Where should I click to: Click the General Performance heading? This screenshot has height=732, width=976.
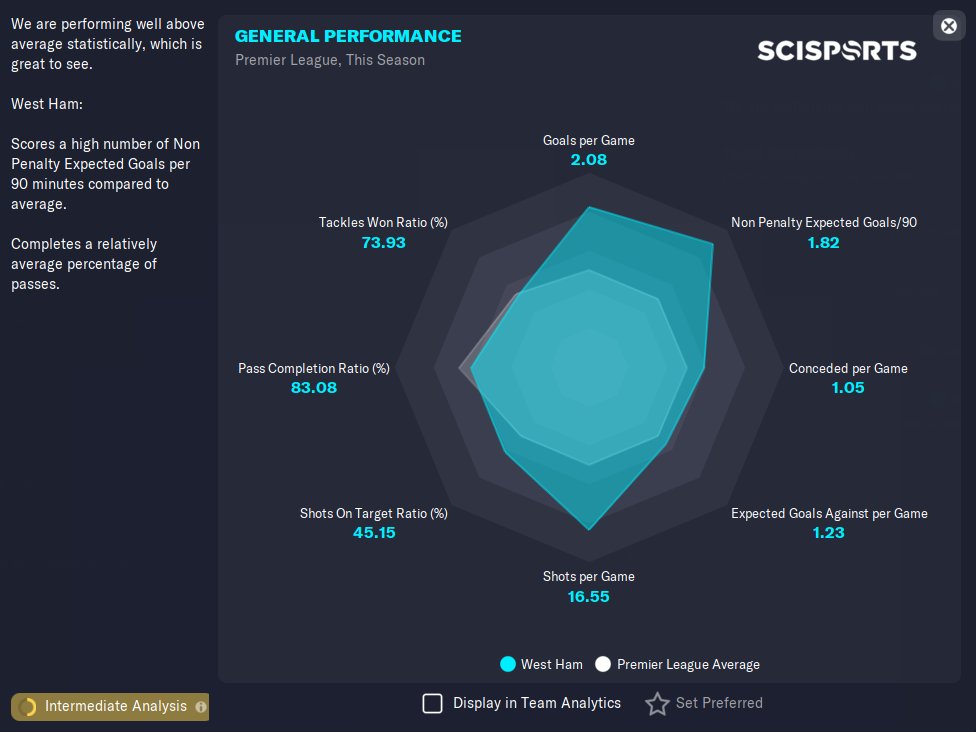tap(348, 36)
